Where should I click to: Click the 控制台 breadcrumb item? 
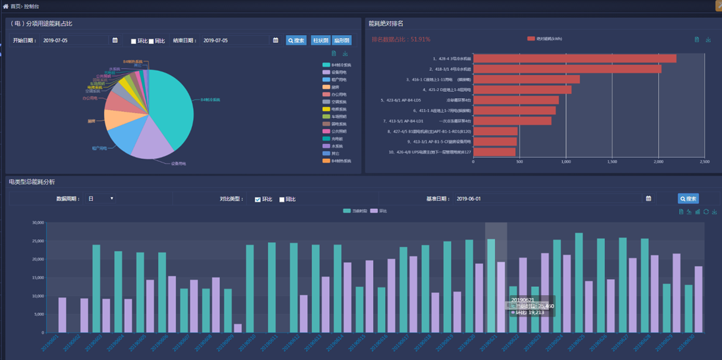(x=31, y=6)
